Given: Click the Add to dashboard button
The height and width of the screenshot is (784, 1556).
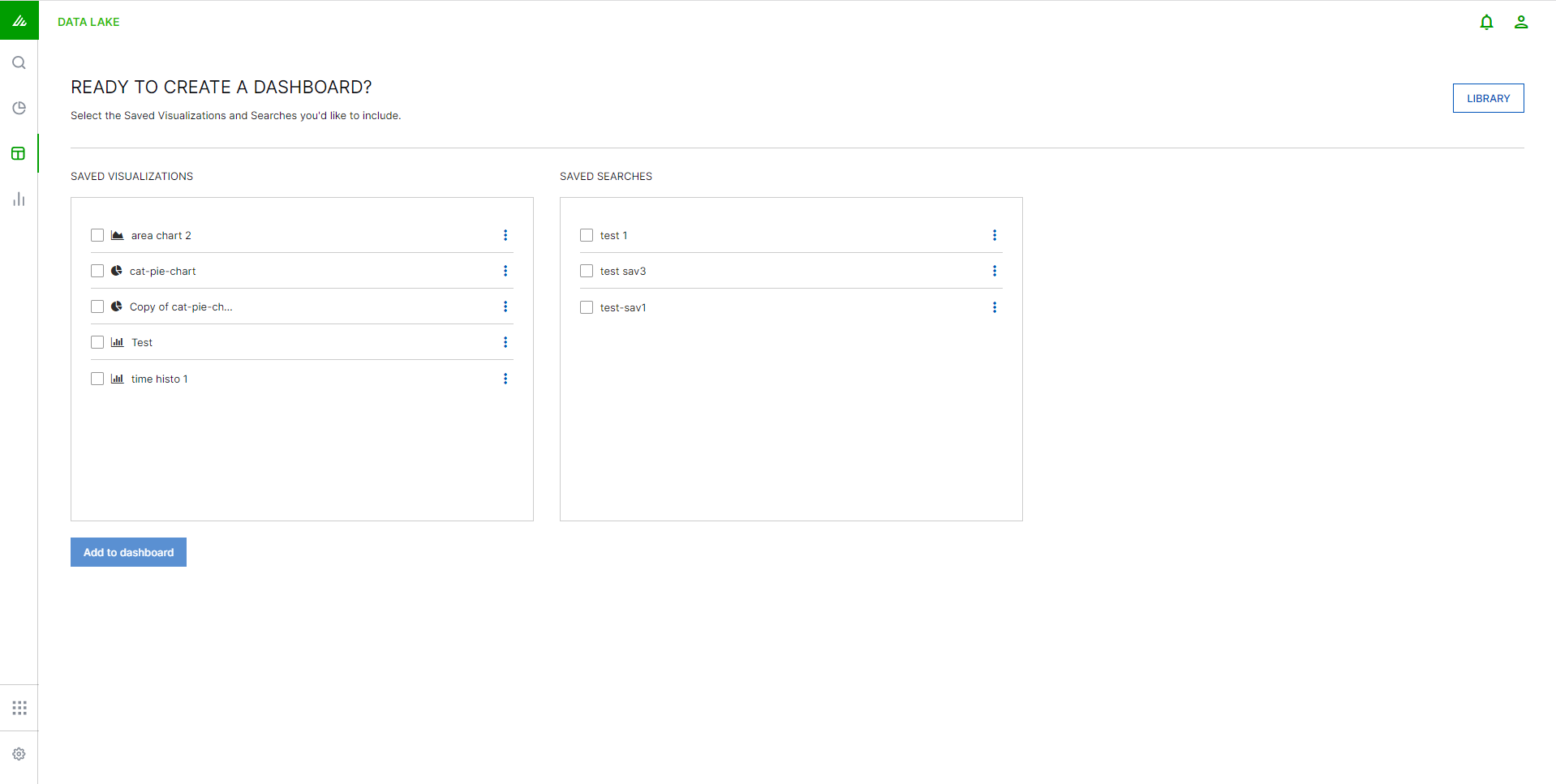Looking at the screenshot, I should pyautogui.click(x=128, y=552).
